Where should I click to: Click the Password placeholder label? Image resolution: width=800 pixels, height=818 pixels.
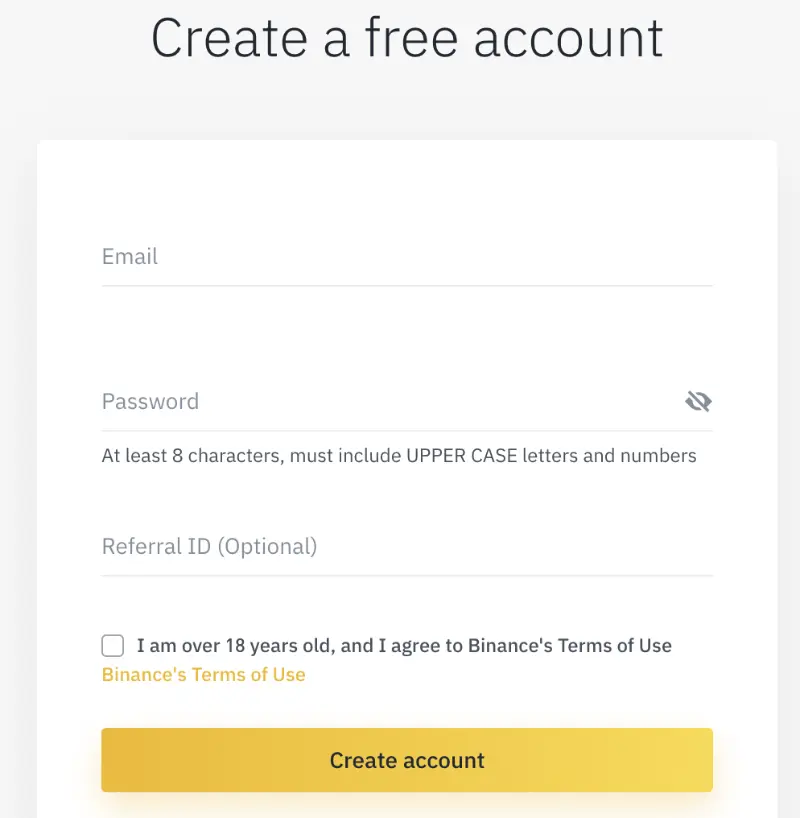150,402
